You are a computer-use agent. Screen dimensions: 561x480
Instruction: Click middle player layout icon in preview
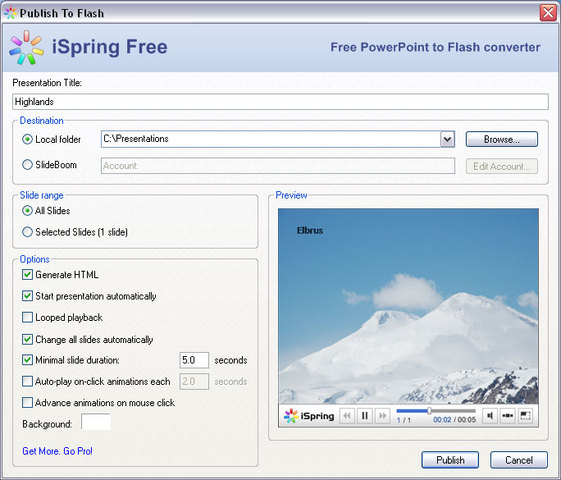(x=508, y=416)
